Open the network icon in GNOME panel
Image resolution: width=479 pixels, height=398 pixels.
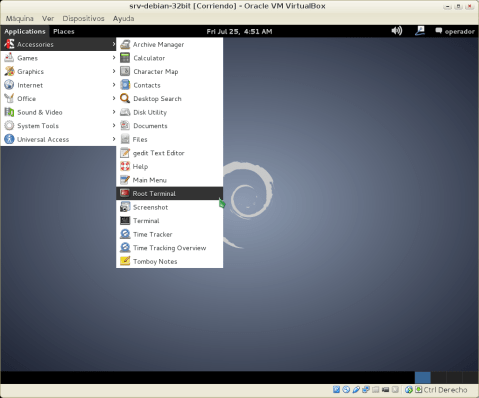coord(420,31)
